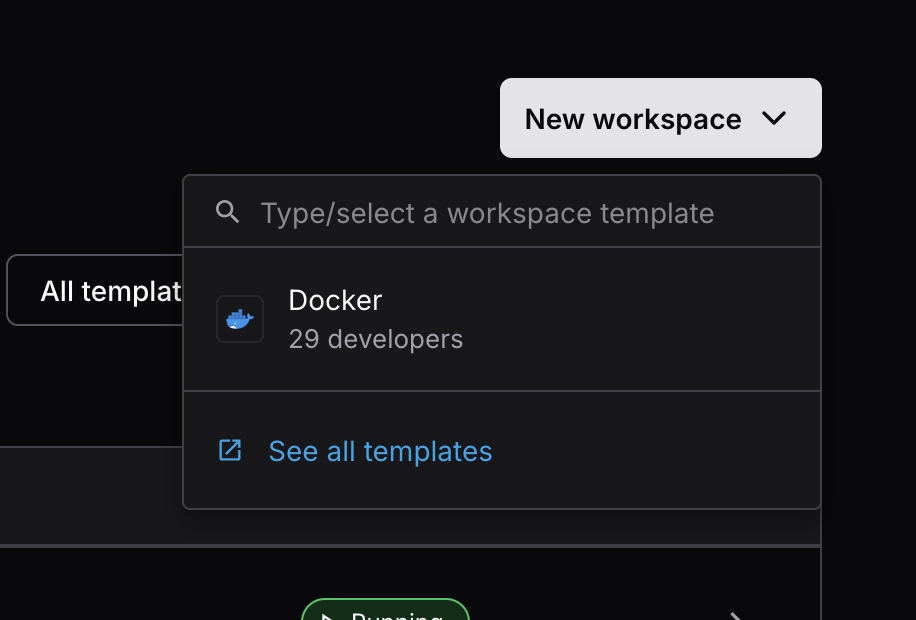This screenshot has height=620, width=916.
Task: Open the All templates filter dropdown
Action: [95, 290]
